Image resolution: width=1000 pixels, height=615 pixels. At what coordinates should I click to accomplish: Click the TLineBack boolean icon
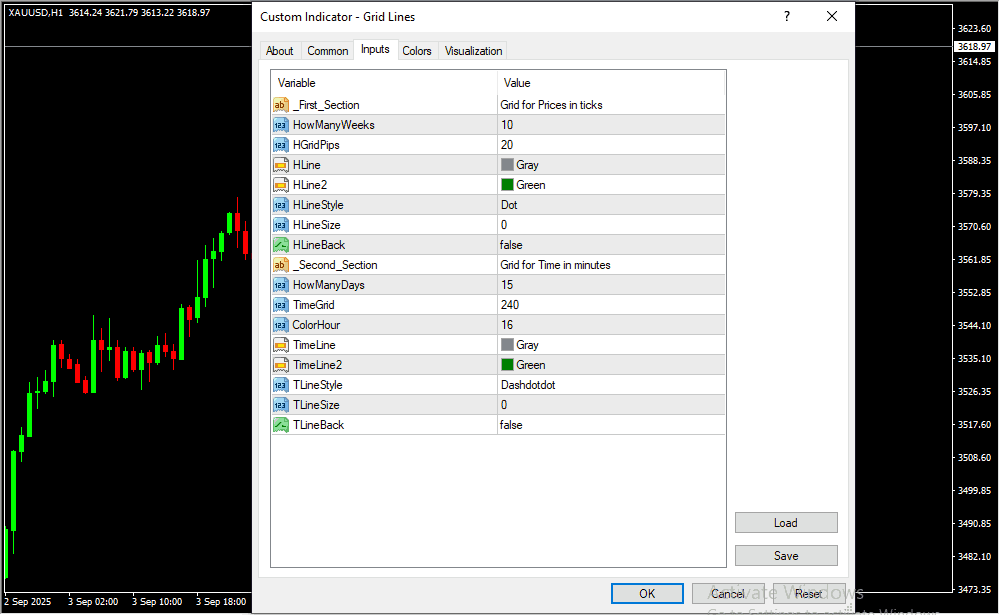(x=280, y=425)
